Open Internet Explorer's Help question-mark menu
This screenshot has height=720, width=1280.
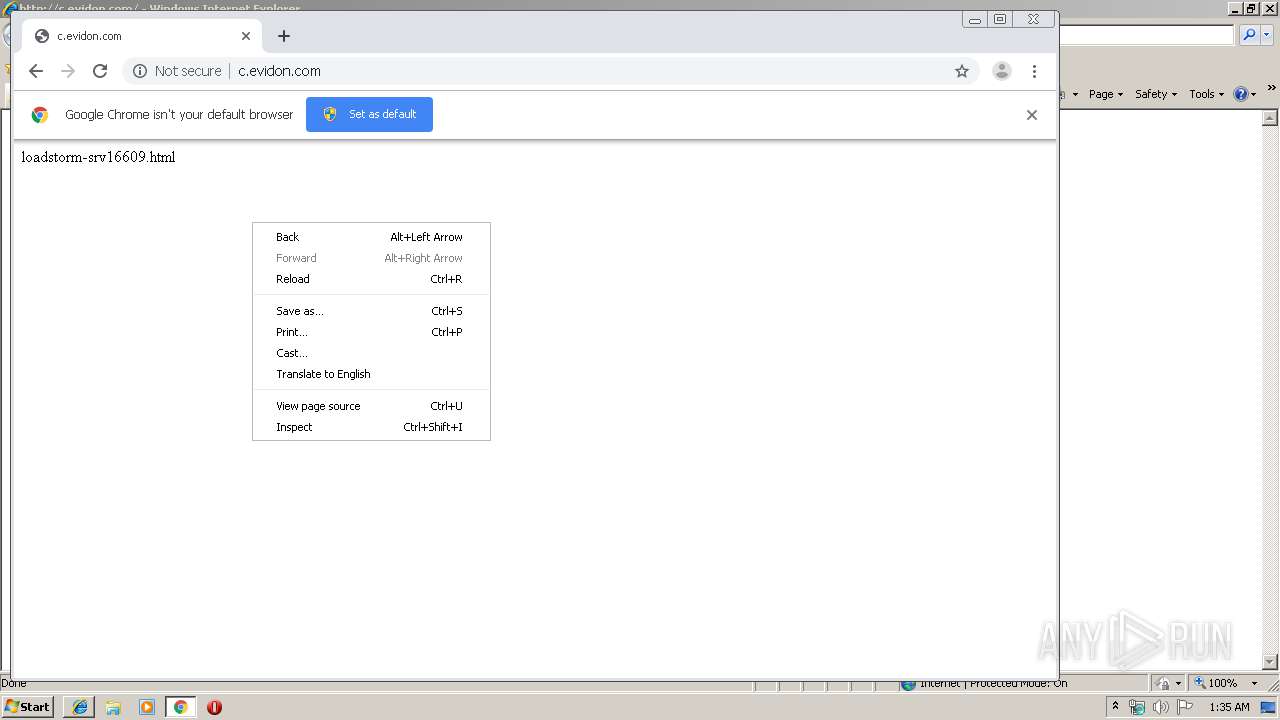coord(1245,94)
